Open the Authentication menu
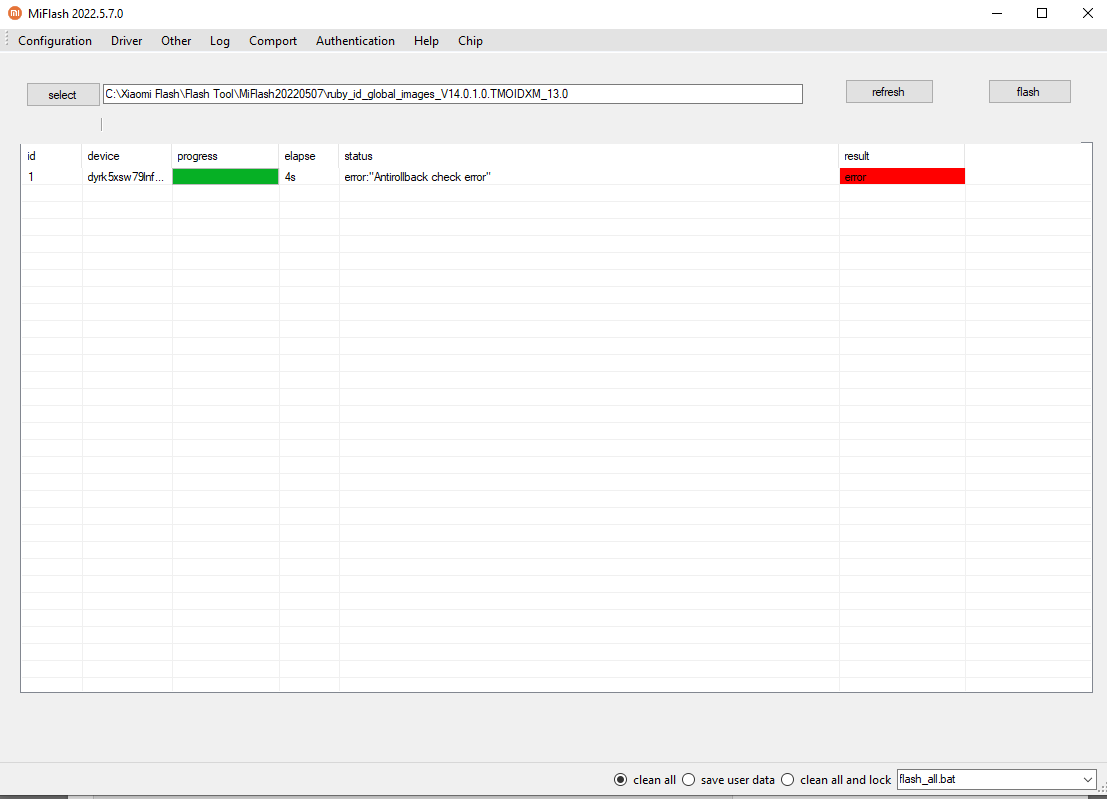1107x799 pixels. [x=355, y=41]
